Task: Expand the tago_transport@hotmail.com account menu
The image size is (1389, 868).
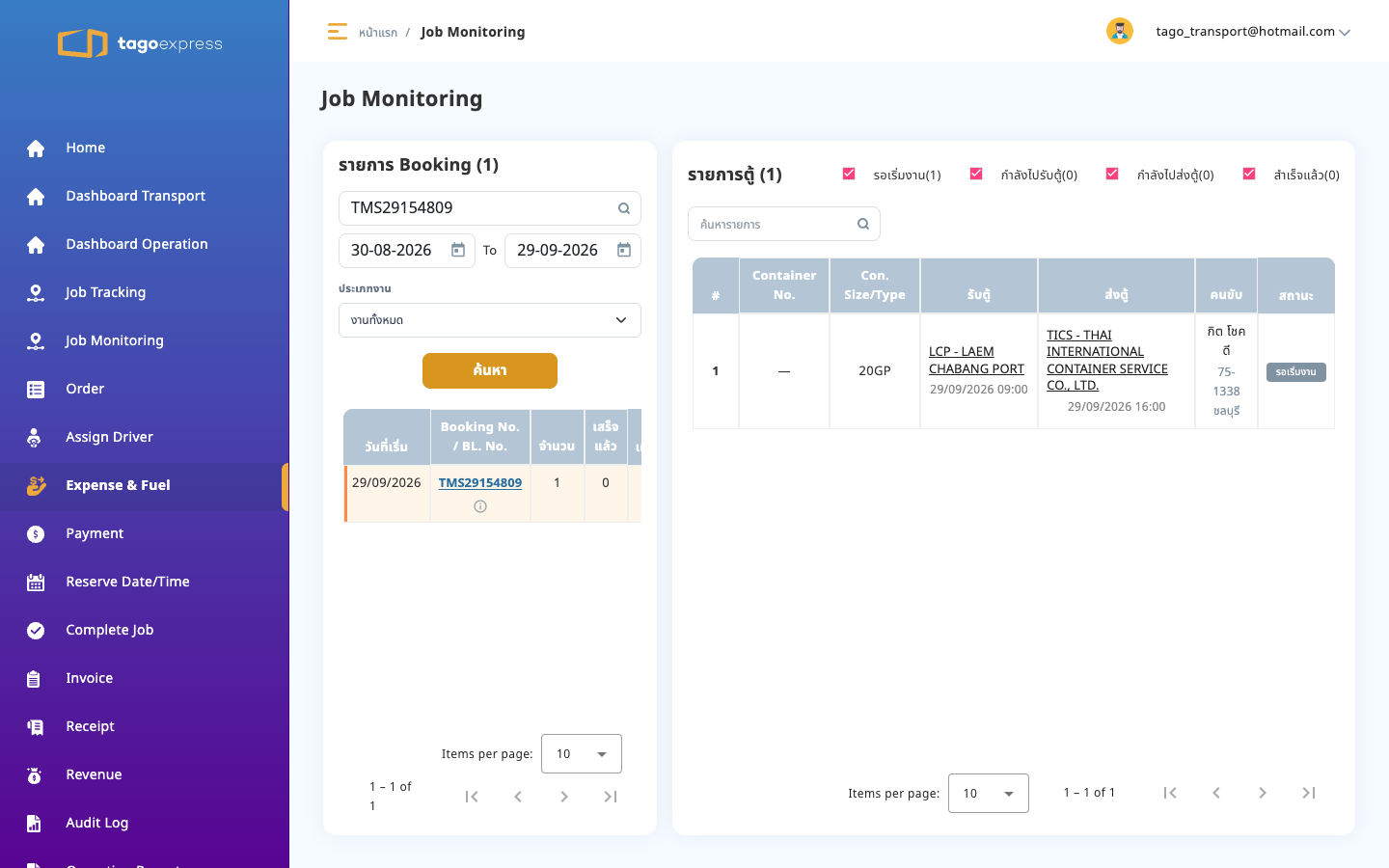Action: pyautogui.click(x=1253, y=32)
